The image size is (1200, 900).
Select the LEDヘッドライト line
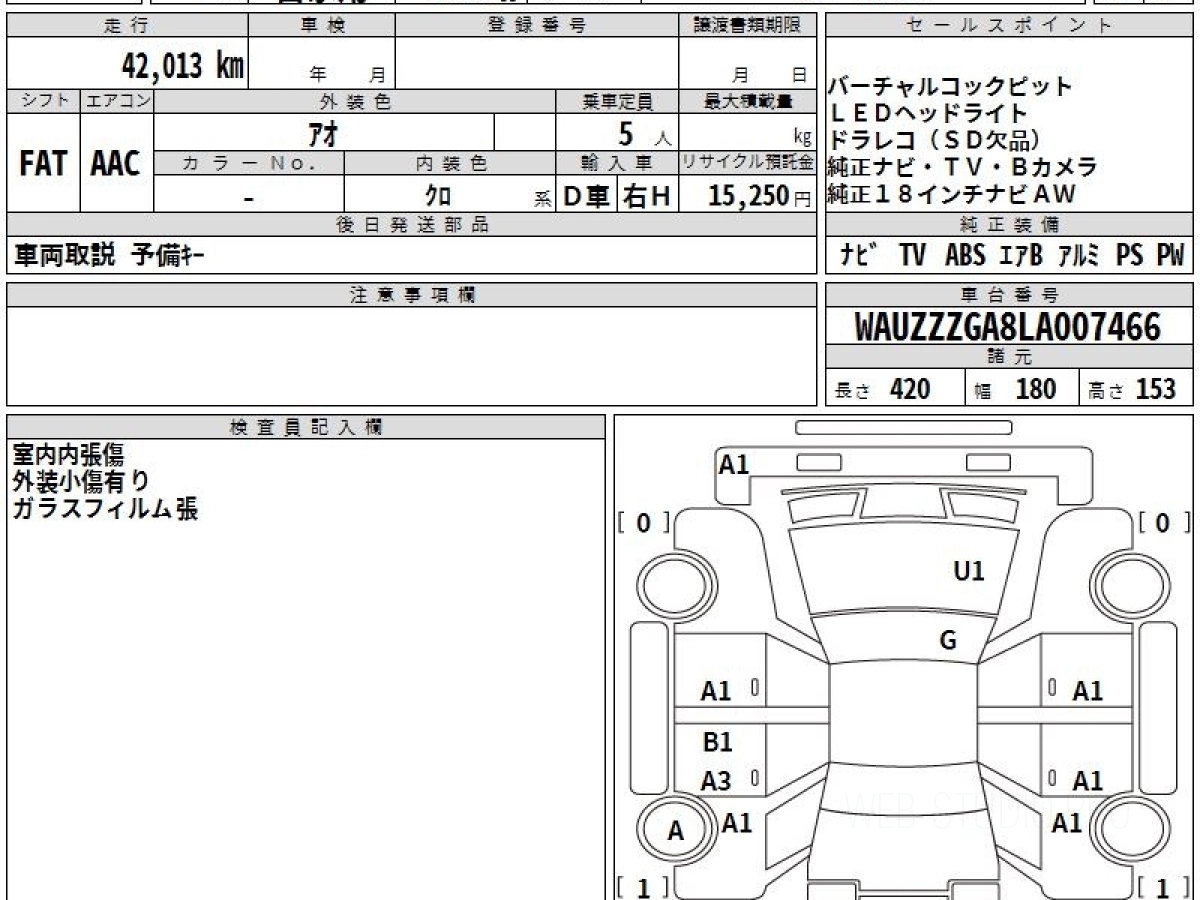[928, 113]
